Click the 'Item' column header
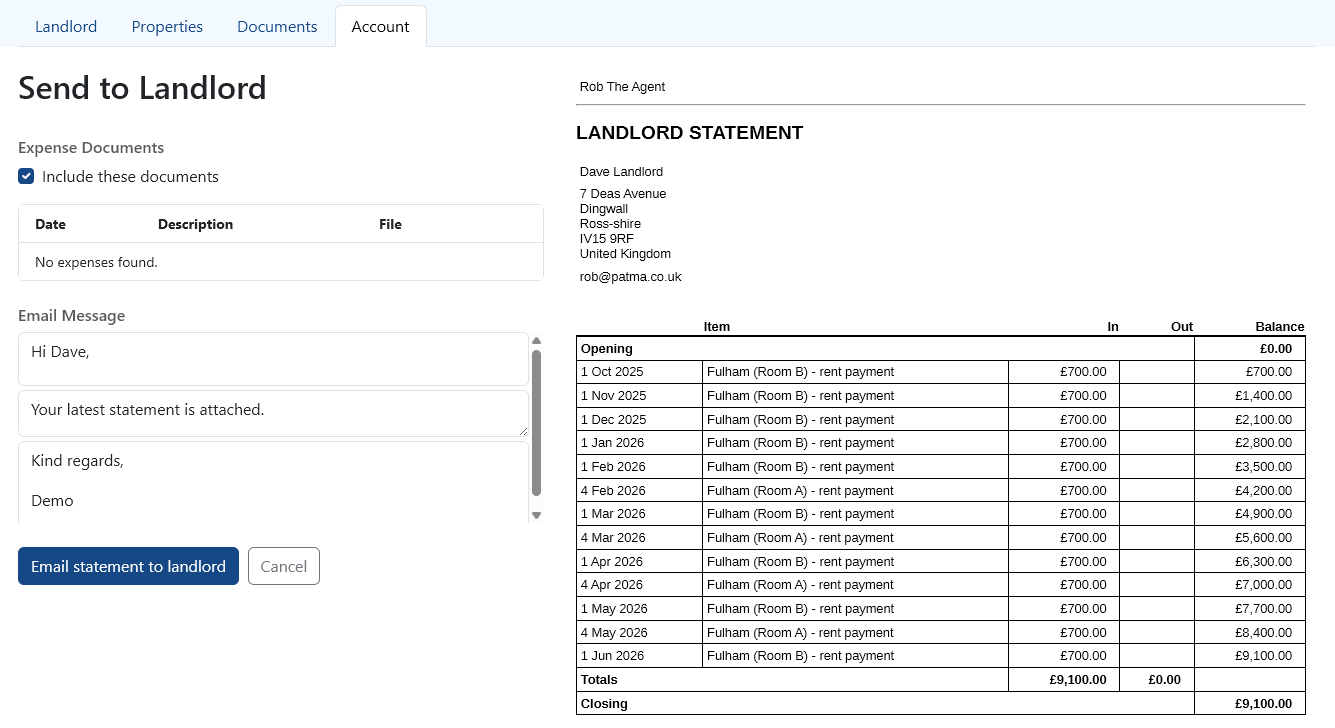The height and width of the screenshot is (728, 1335). coord(717,327)
